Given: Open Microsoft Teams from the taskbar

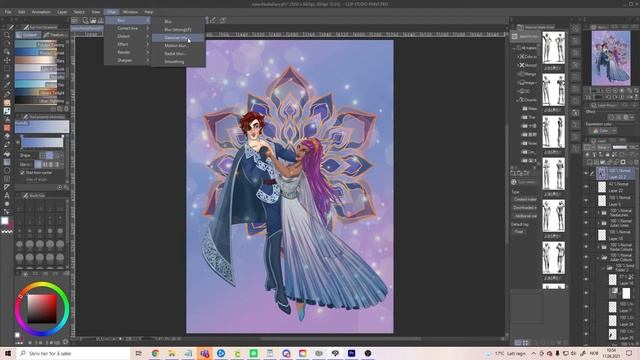Looking at the screenshot, I should click(x=204, y=353).
